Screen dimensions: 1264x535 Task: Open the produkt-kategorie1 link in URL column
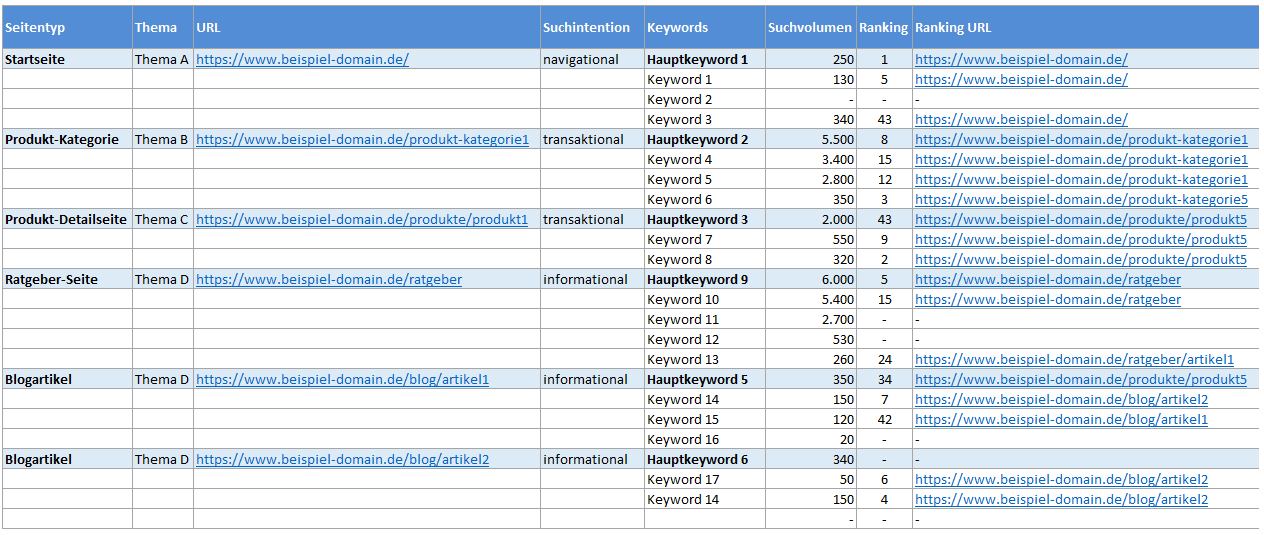(362, 139)
